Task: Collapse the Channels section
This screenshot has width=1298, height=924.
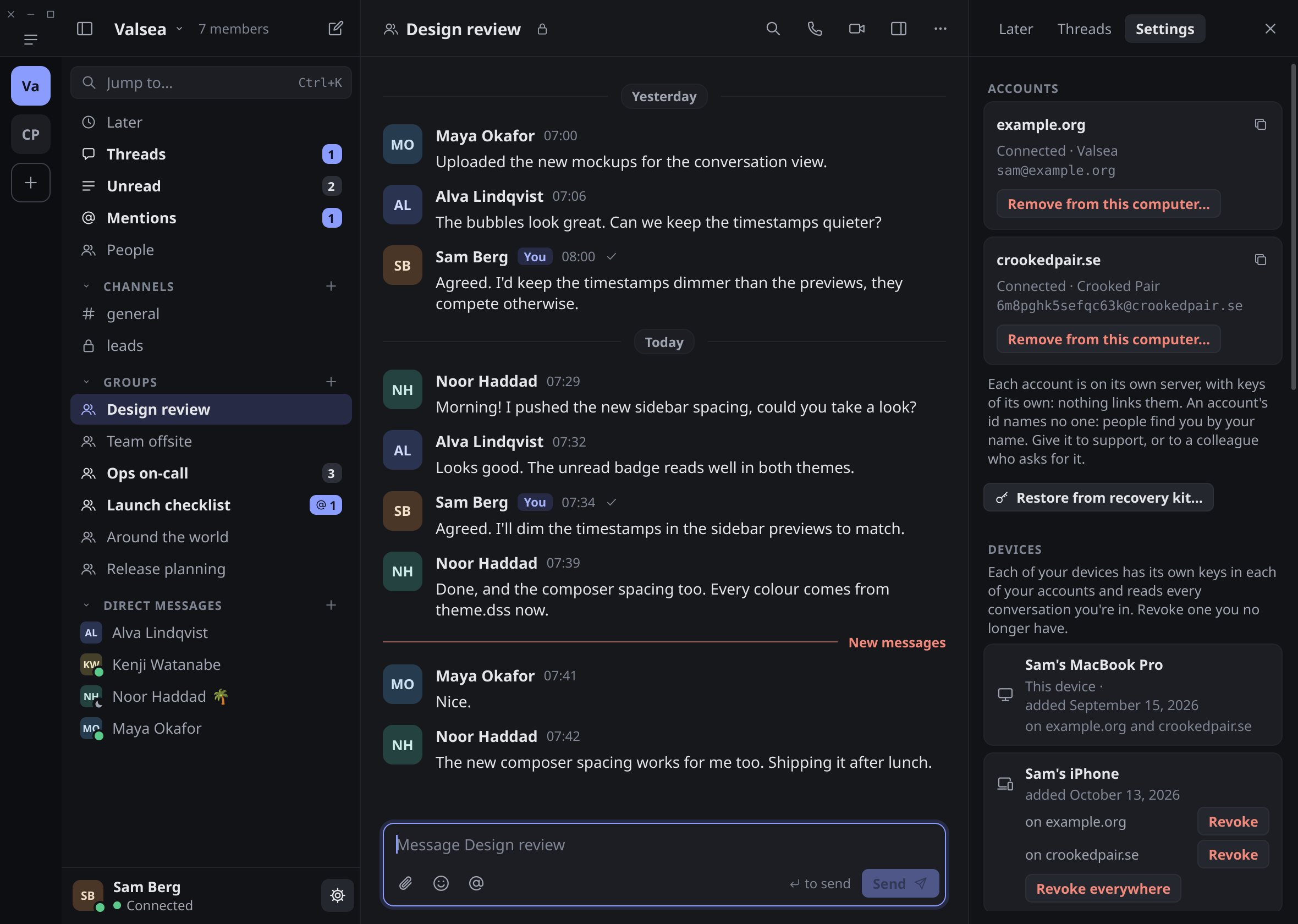Action: [x=86, y=286]
